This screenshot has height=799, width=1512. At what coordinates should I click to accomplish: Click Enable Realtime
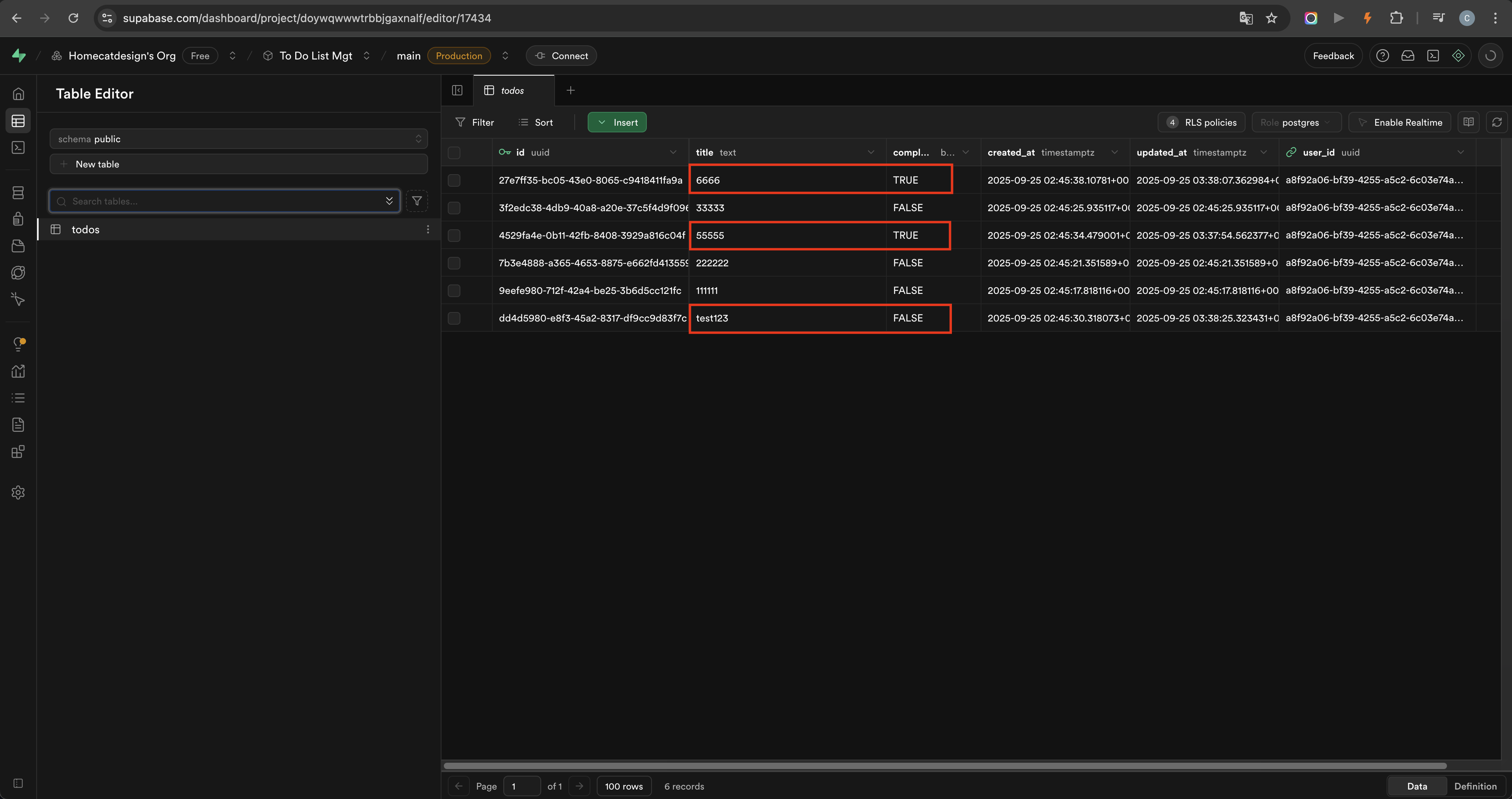(x=1399, y=122)
